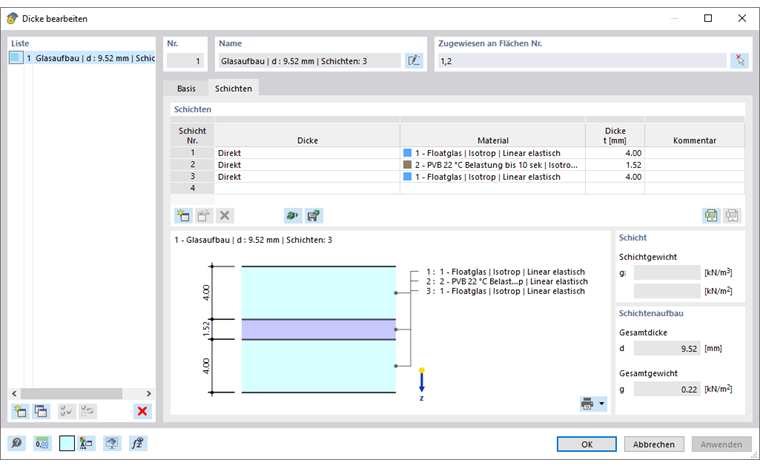Open the search magnifier icon at bottom left
Screen dimensions: 760x467
tap(16, 443)
